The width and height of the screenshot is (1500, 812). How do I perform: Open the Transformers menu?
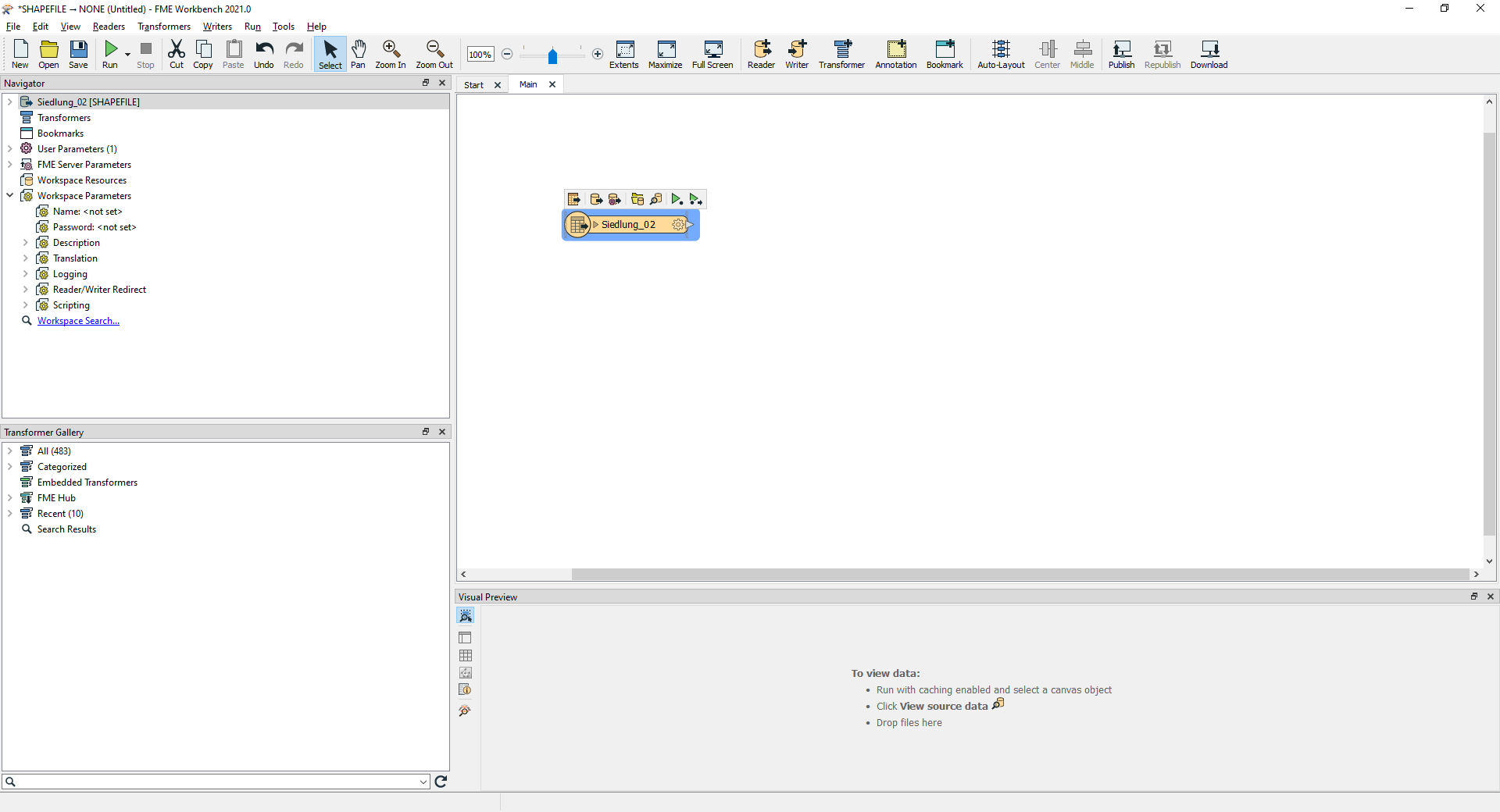click(164, 27)
